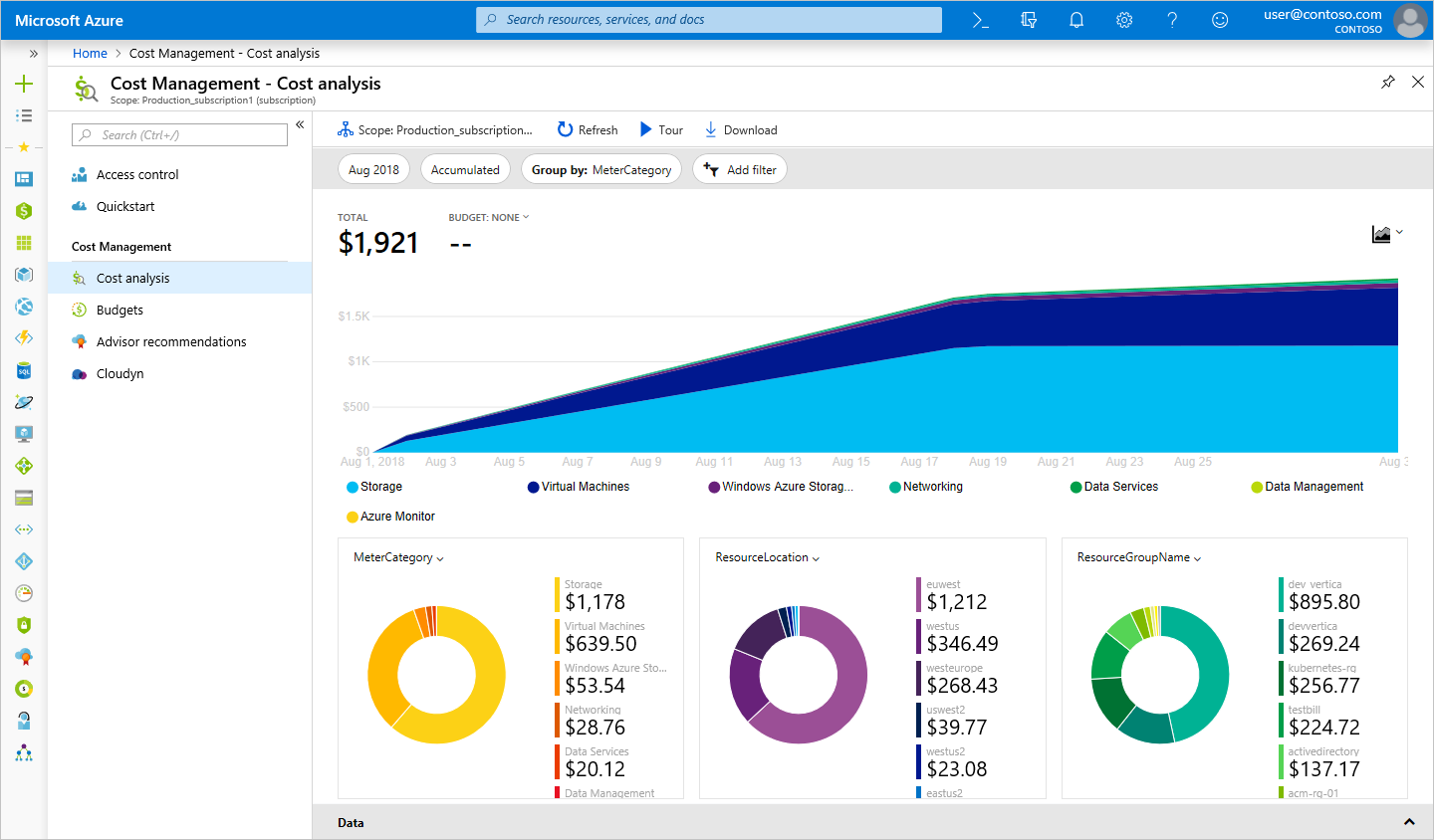Open the All services list icon in sidebar
Image resolution: width=1434 pixels, height=840 pixels.
(x=24, y=115)
